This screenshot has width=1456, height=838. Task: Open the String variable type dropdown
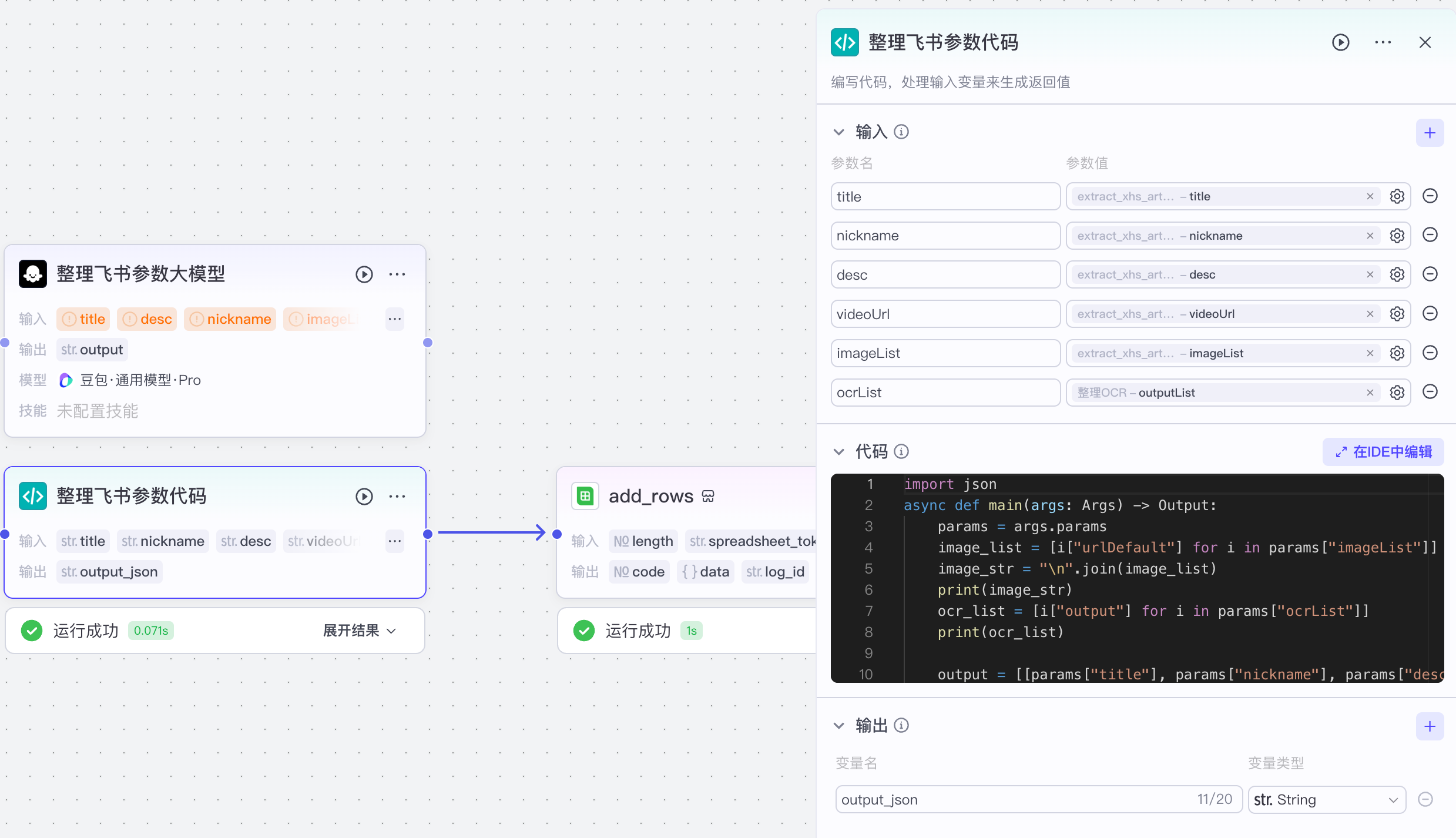[x=1326, y=800]
